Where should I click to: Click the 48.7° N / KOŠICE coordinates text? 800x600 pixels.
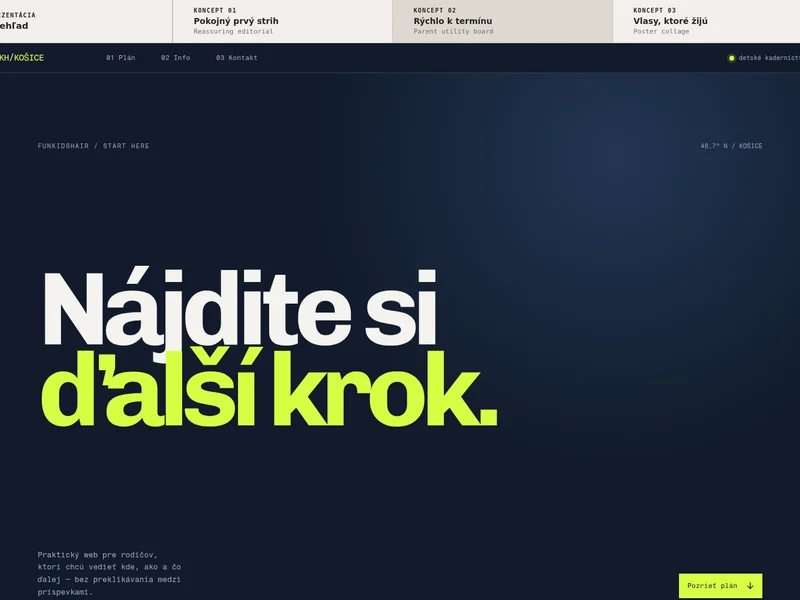tap(731, 146)
